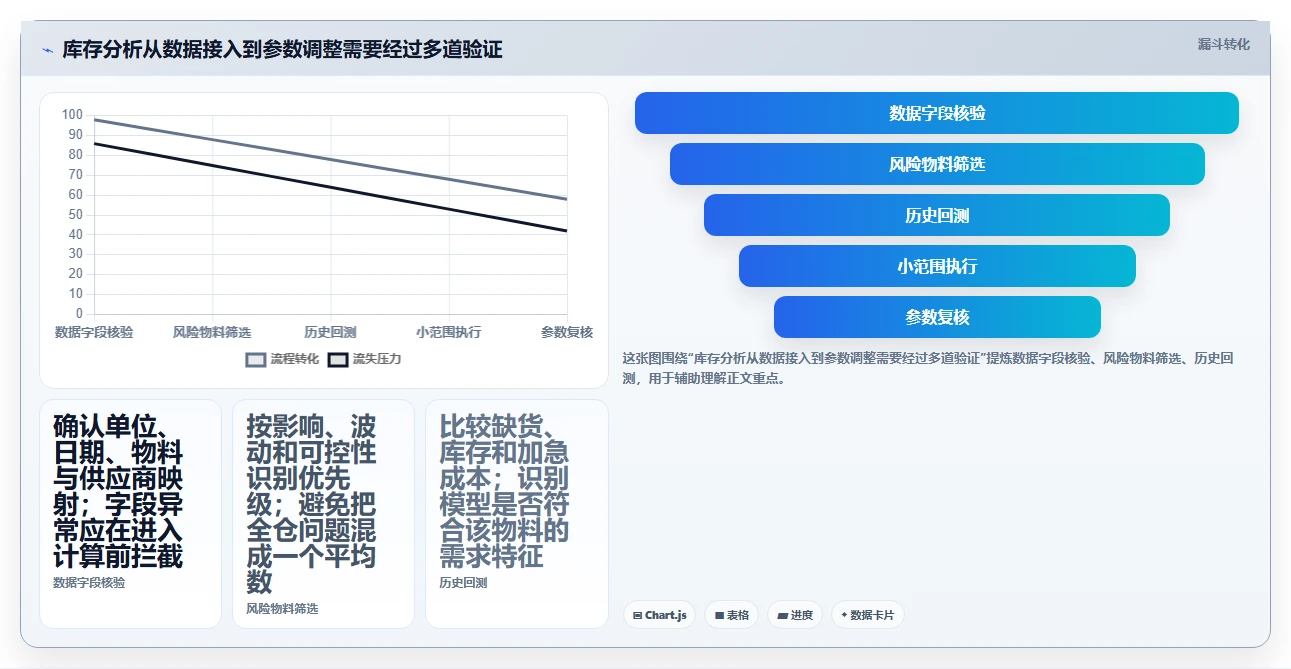Click the icon in the Chart.js chip
The width and height of the screenshot is (1291, 669).
637,616
